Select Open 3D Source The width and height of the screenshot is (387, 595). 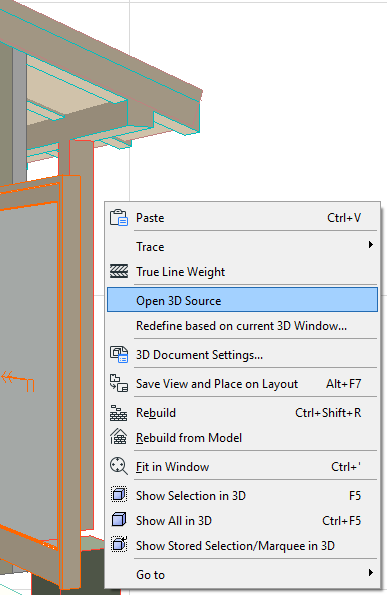[x=242, y=300]
